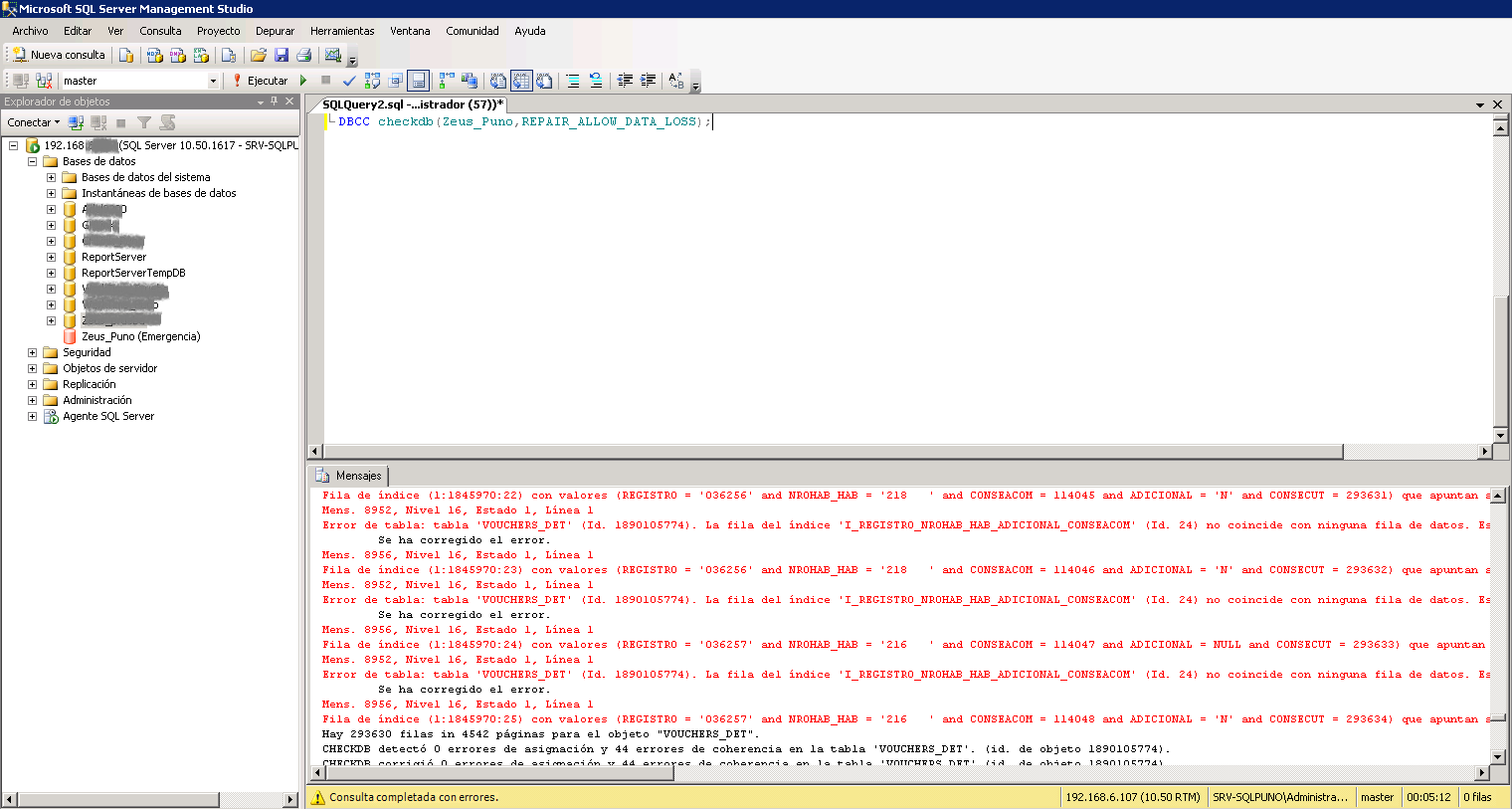
Task: Print using the printer toolbar icon
Action: pyautogui.click(x=304, y=55)
